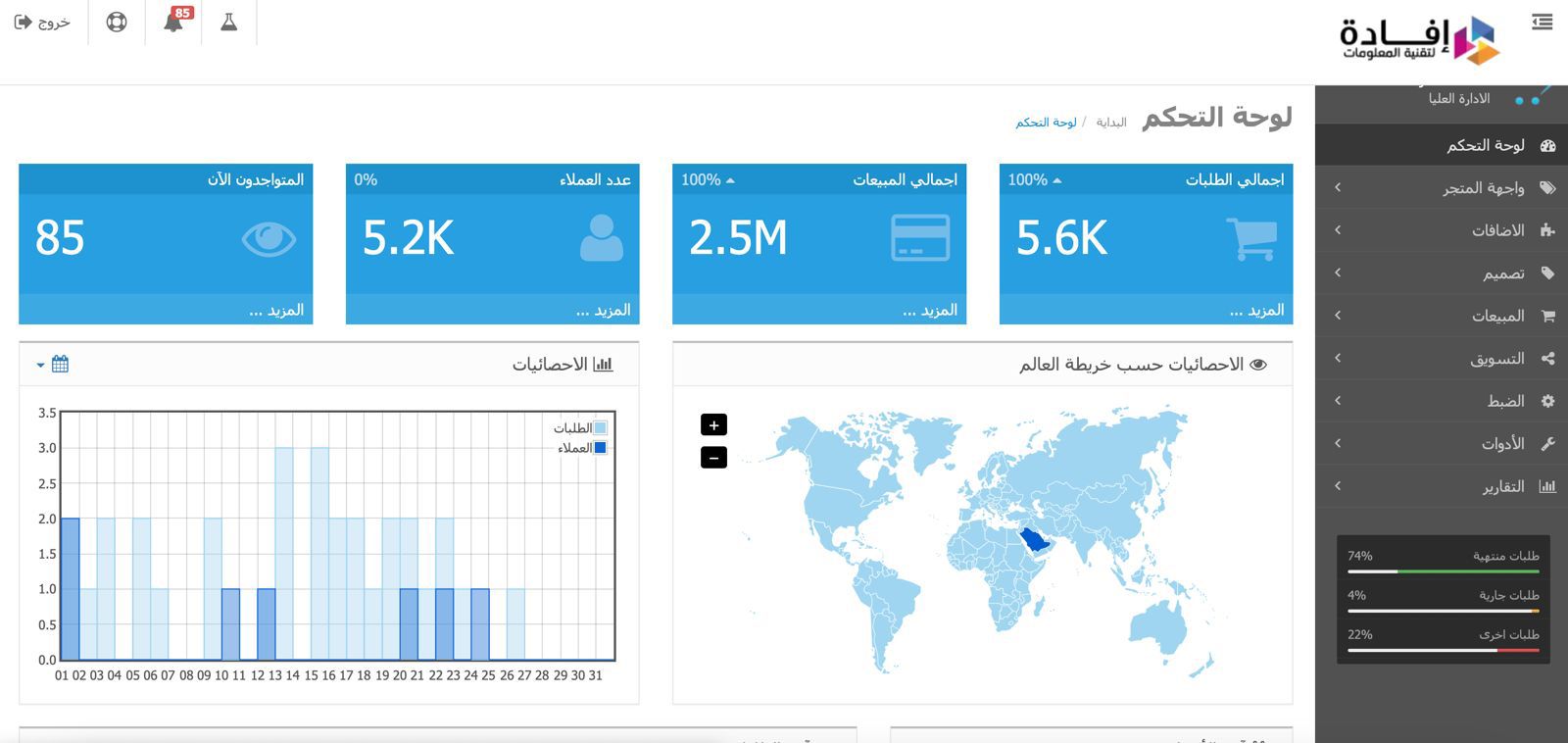
Task: Expand the التسويق chevron
Action: (1338, 358)
